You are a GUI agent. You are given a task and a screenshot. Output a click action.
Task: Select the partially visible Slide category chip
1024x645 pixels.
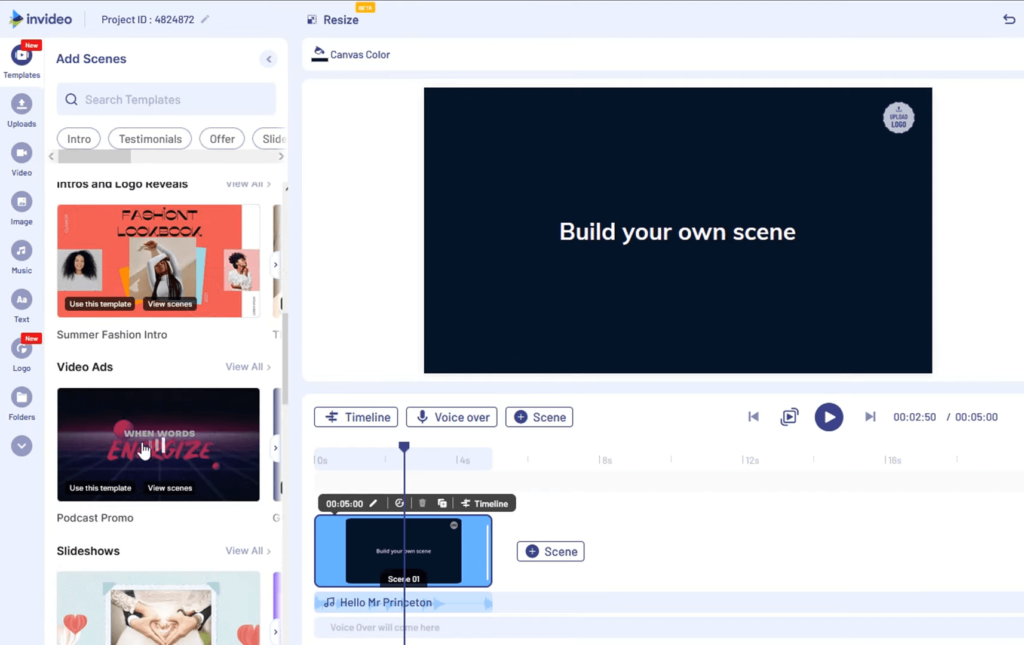270,139
